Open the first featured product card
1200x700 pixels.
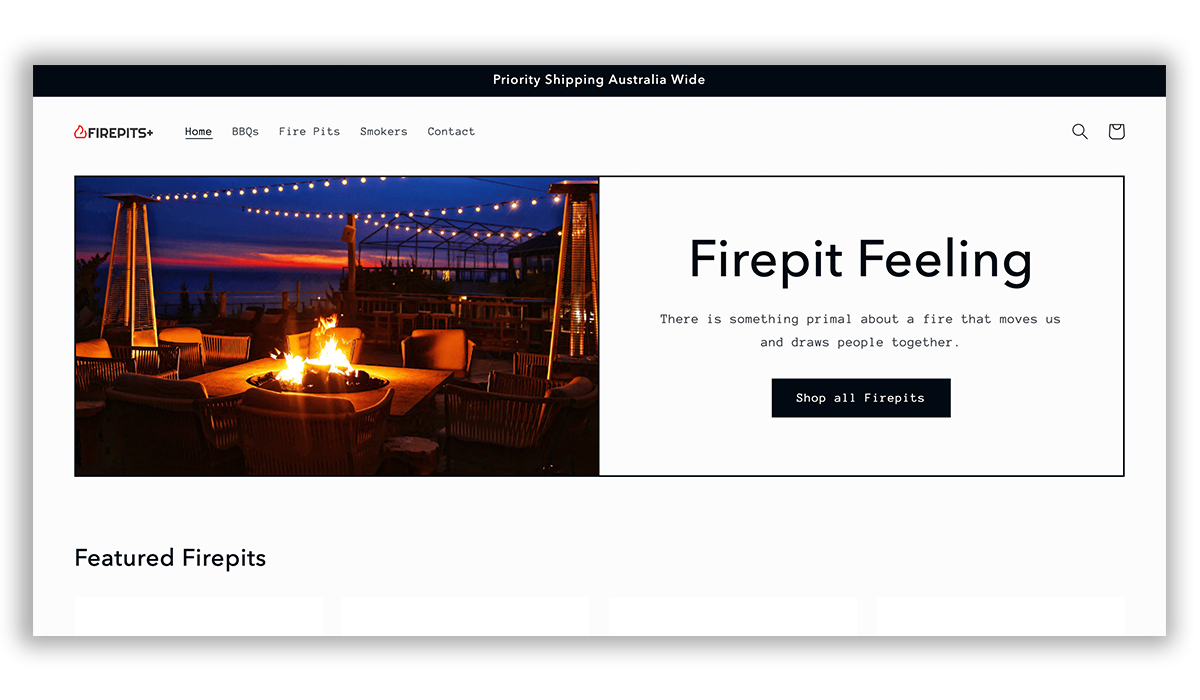(x=199, y=617)
